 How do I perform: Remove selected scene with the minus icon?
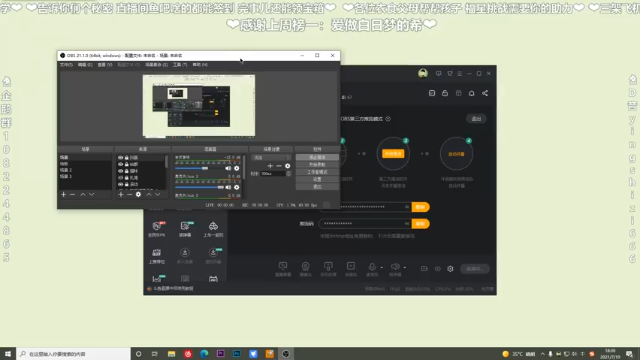72,195
